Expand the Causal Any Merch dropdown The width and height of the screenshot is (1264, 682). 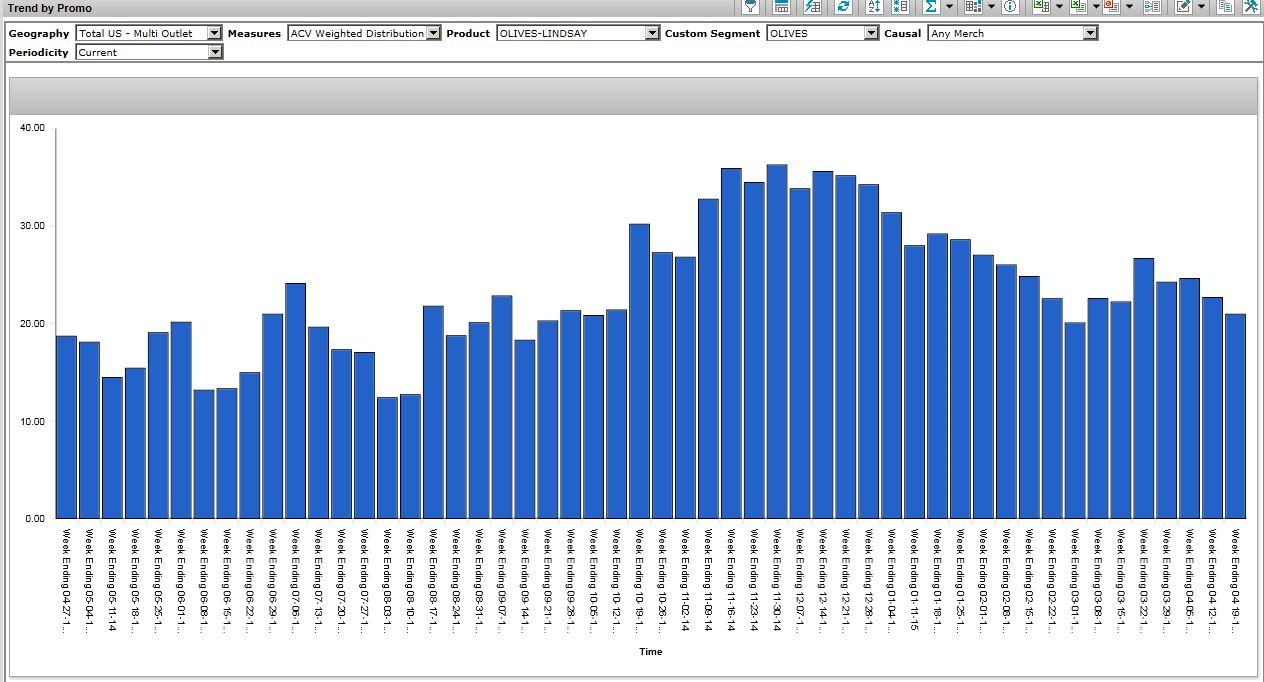point(1090,33)
